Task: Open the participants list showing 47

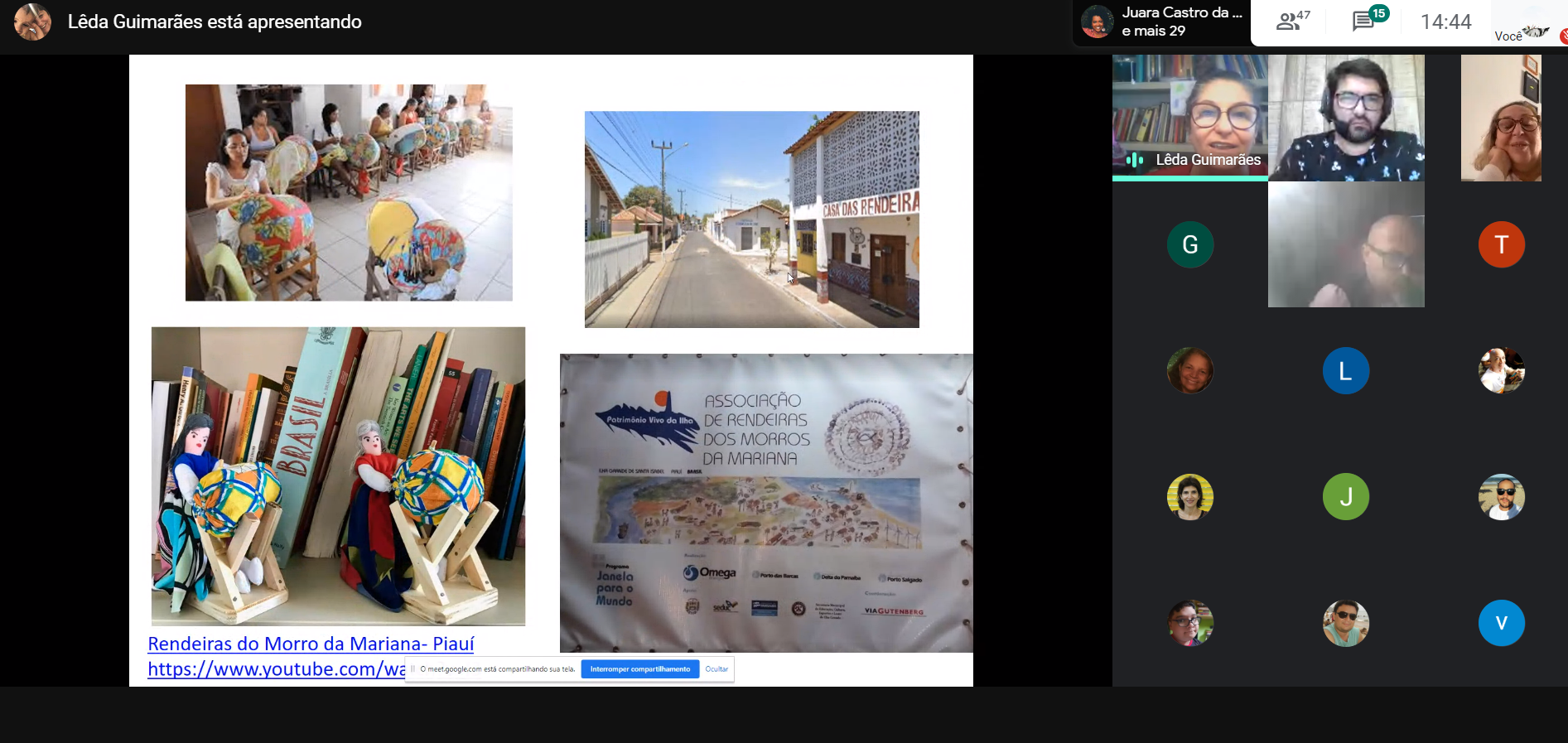Action: (x=1292, y=22)
